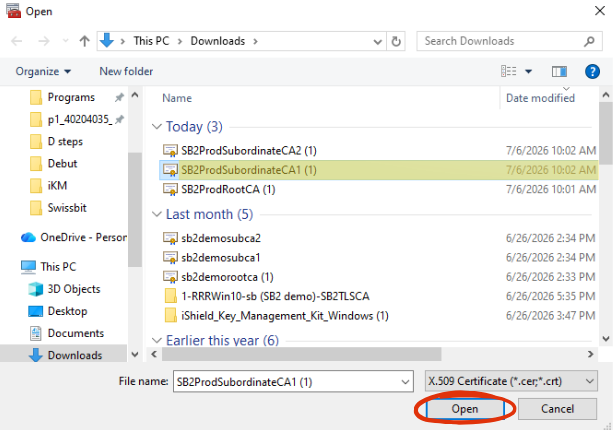Image resolution: width=613 pixels, height=430 pixels.
Task: Change the view layout icon
Action: point(509,71)
